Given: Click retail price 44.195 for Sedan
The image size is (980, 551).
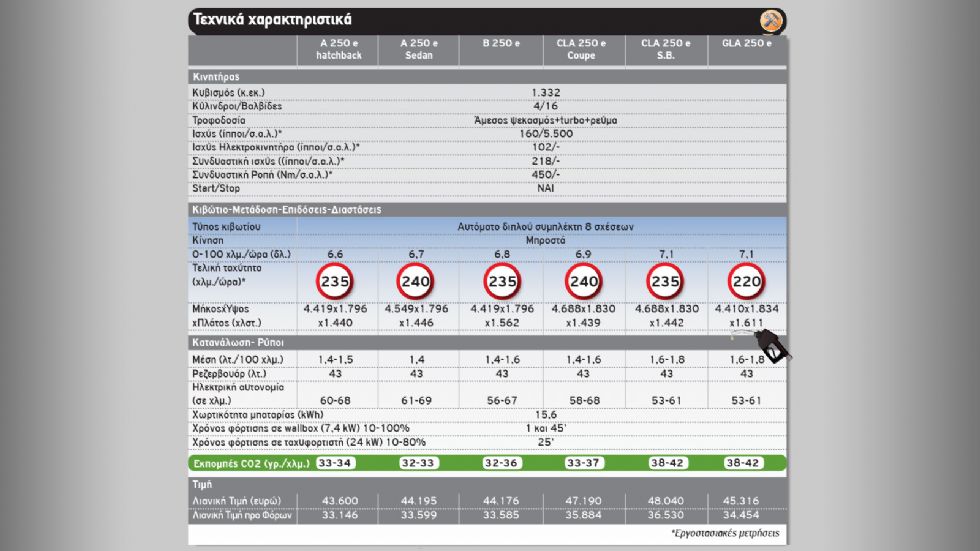Looking at the screenshot, I should pos(419,501).
